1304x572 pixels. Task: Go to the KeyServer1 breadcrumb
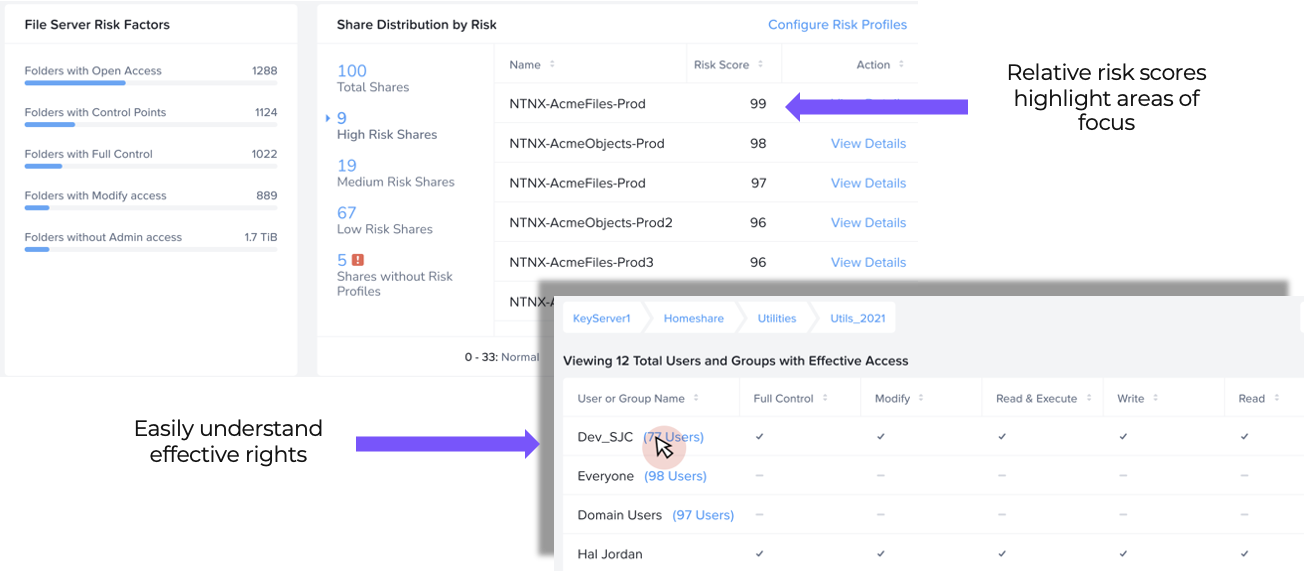[601, 318]
